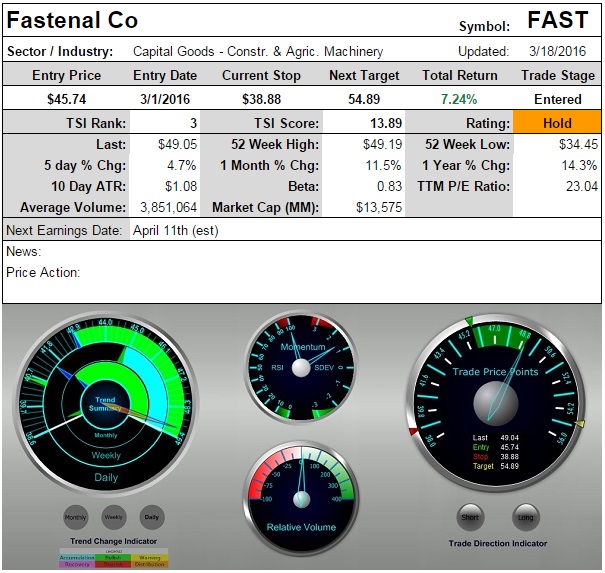Select the Trade Stage column header
605x573 pixels.
click(557, 76)
